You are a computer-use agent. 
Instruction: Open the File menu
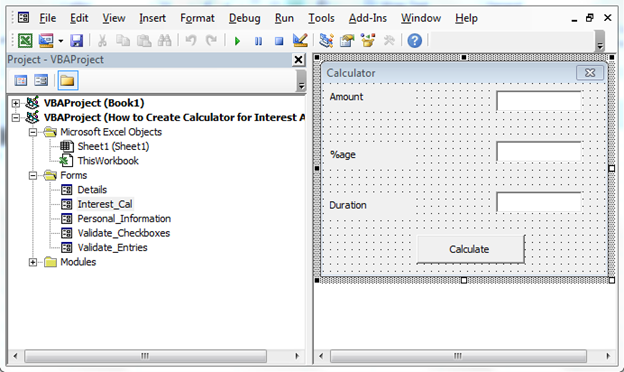[47, 18]
